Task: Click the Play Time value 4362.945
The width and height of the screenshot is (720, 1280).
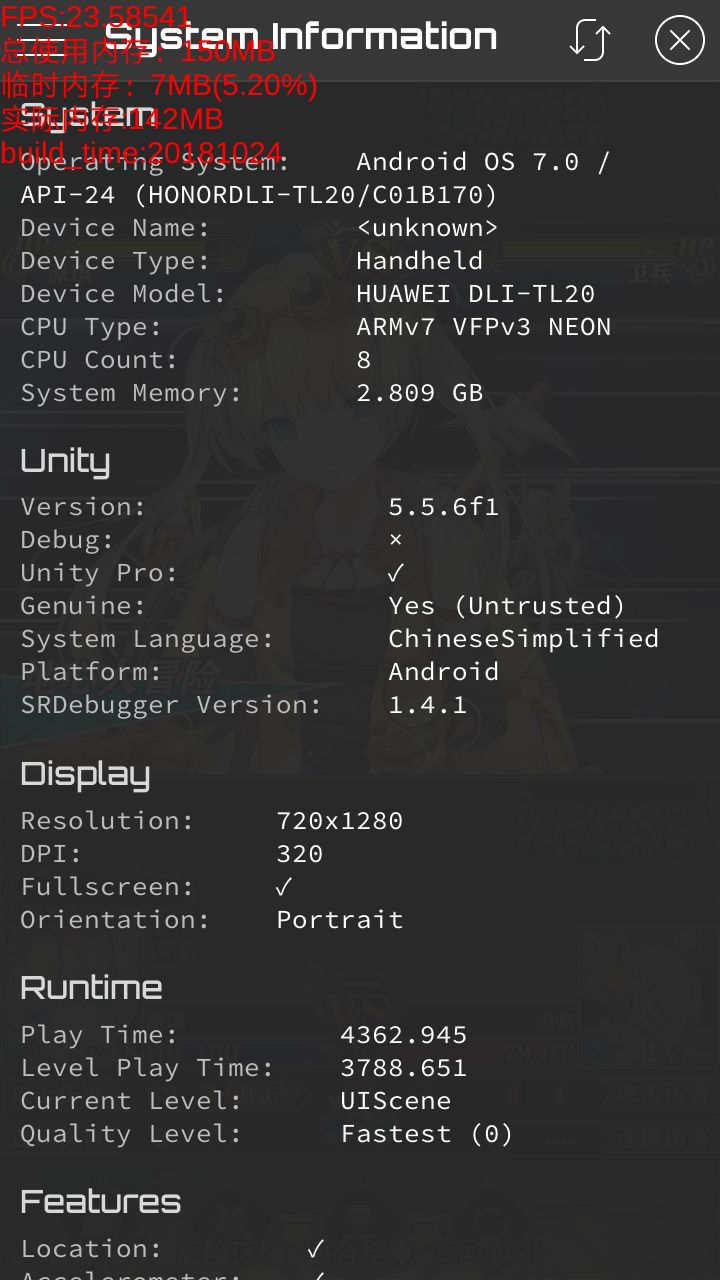Action: [x=404, y=1034]
